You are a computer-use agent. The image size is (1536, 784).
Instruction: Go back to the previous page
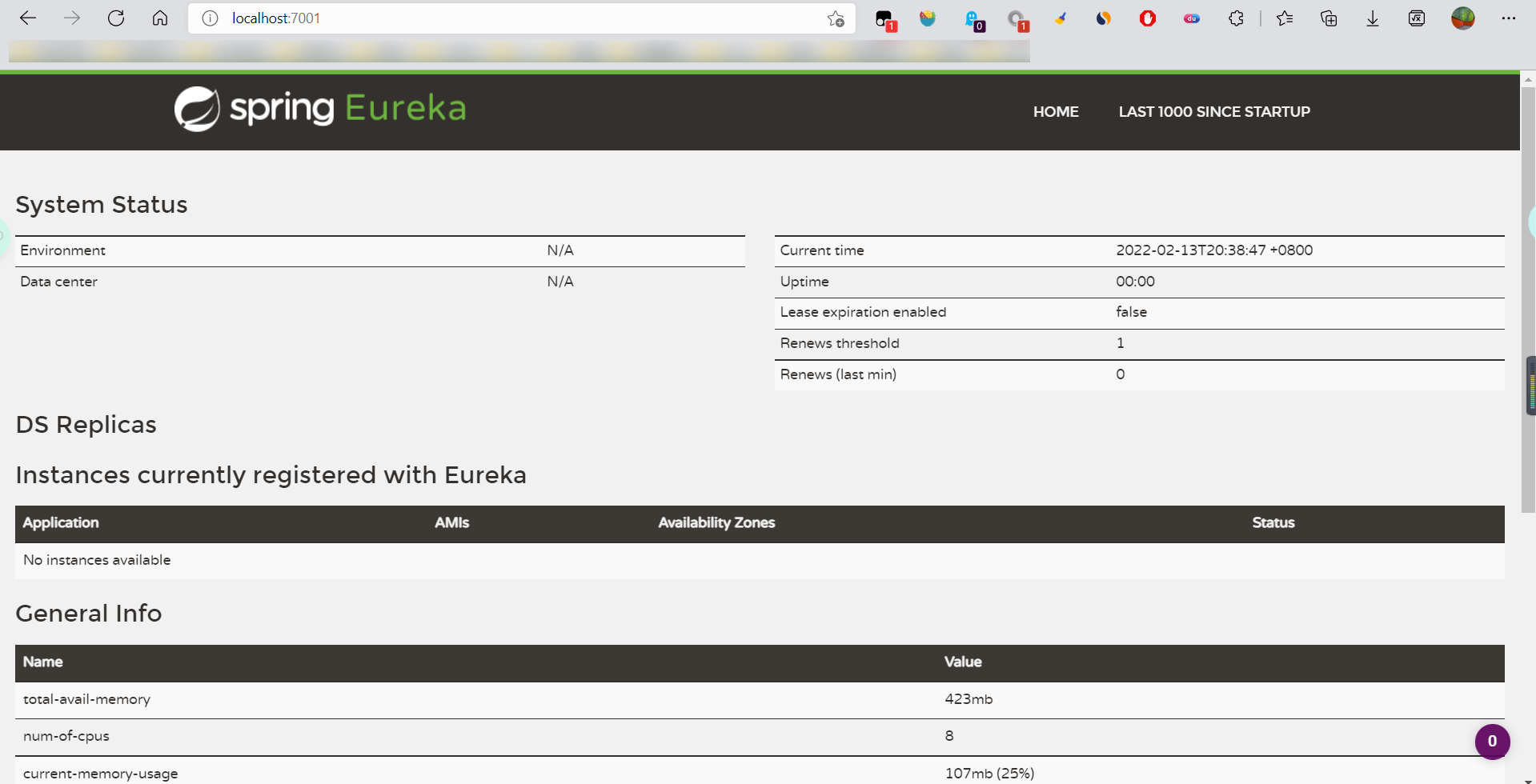[x=28, y=18]
